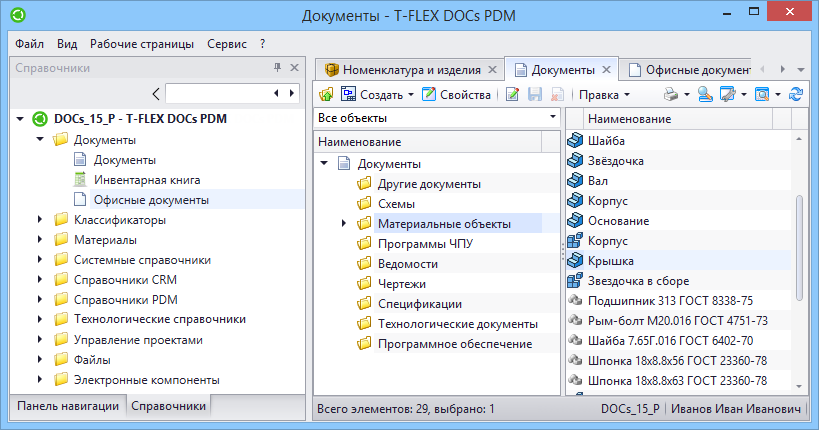The image size is (819, 430).
Task: Expand the Управление проектами folder
Action: click(x=40, y=340)
